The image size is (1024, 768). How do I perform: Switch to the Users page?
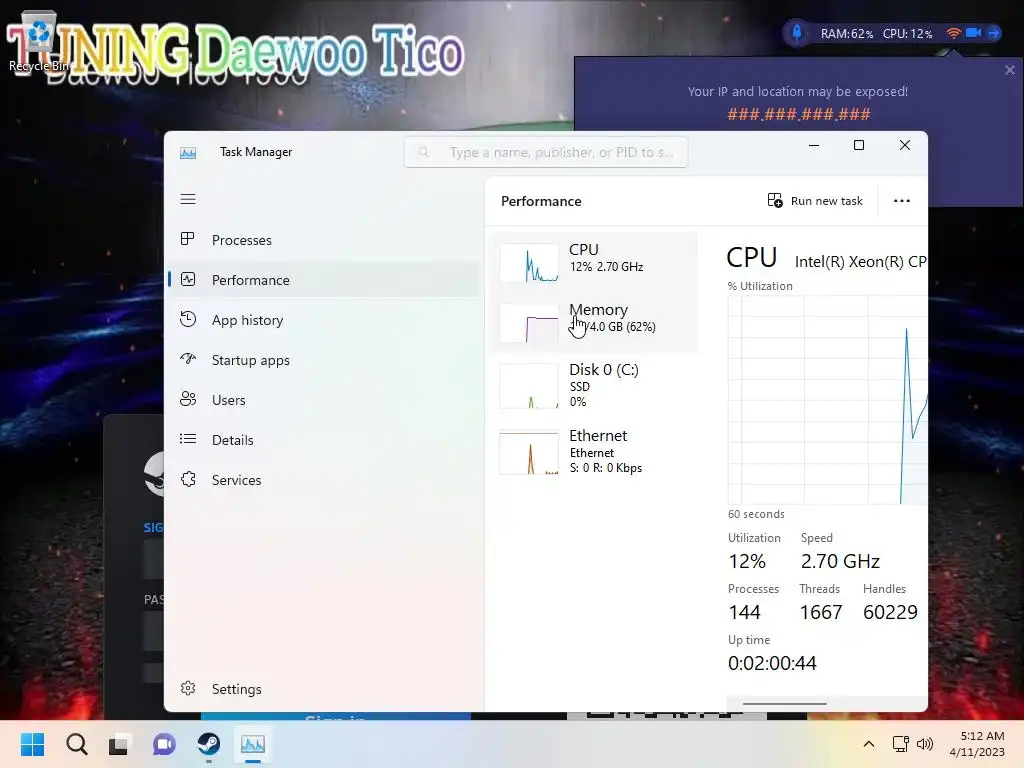pyautogui.click(x=325, y=400)
